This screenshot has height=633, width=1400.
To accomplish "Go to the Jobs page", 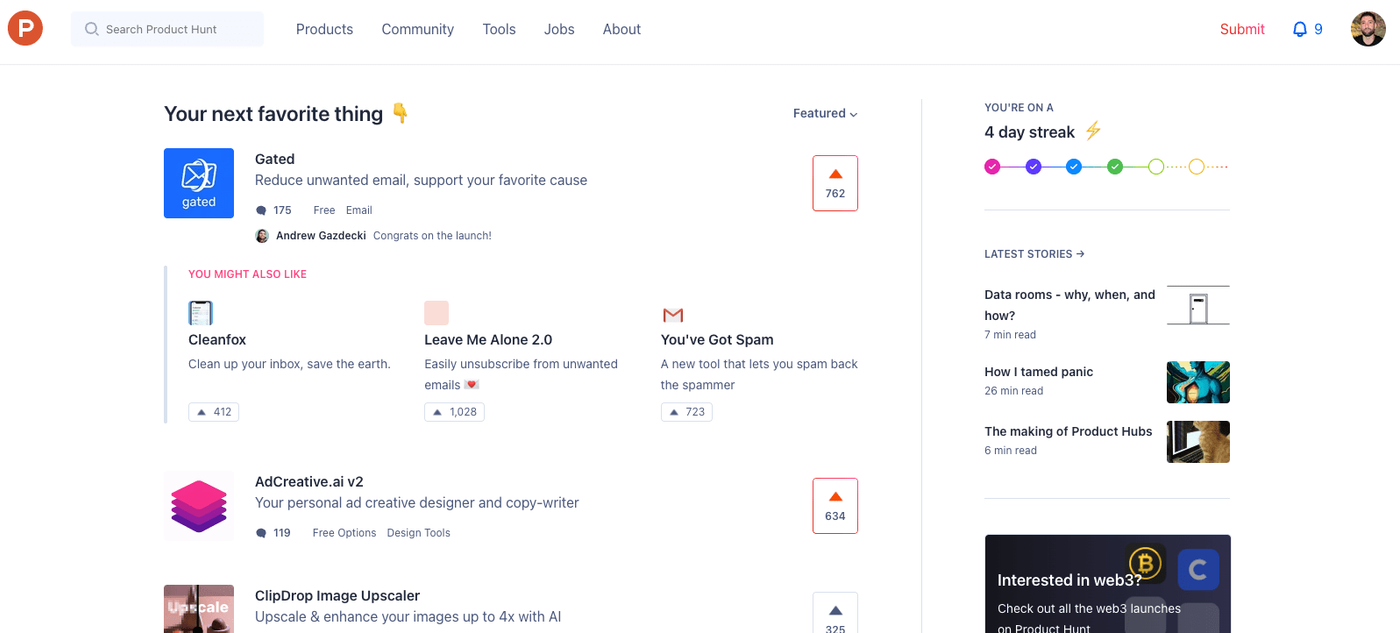I will pyautogui.click(x=559, y=29).
